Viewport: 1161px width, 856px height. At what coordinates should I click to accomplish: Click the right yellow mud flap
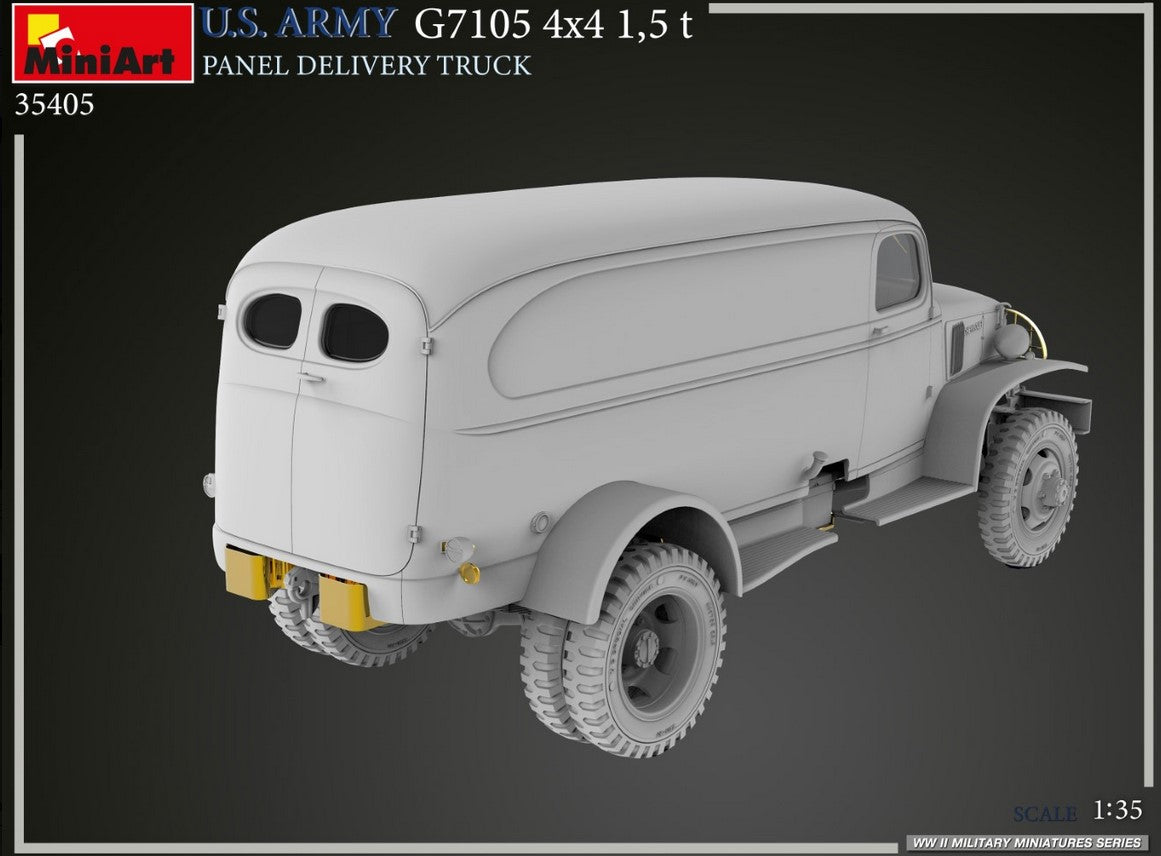[x=345, y=602]
